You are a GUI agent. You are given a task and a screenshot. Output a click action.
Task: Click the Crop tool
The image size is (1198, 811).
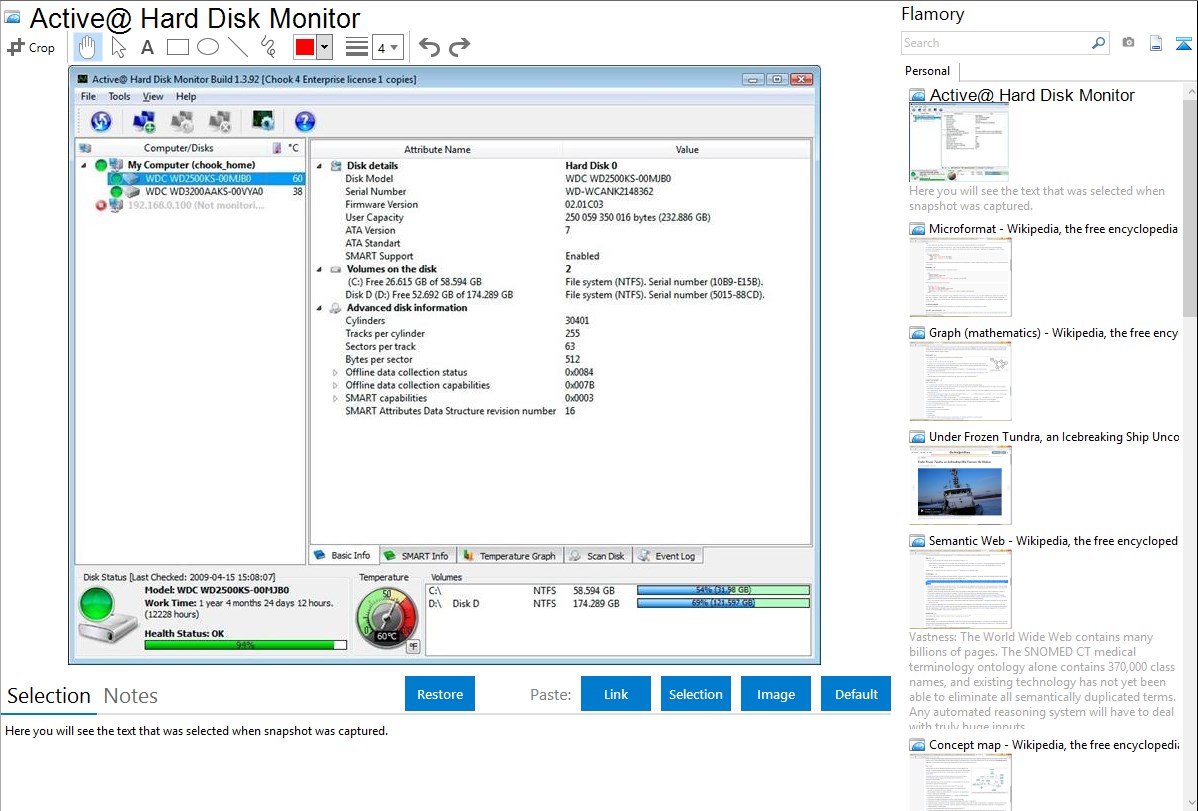[x=31, y=47]
